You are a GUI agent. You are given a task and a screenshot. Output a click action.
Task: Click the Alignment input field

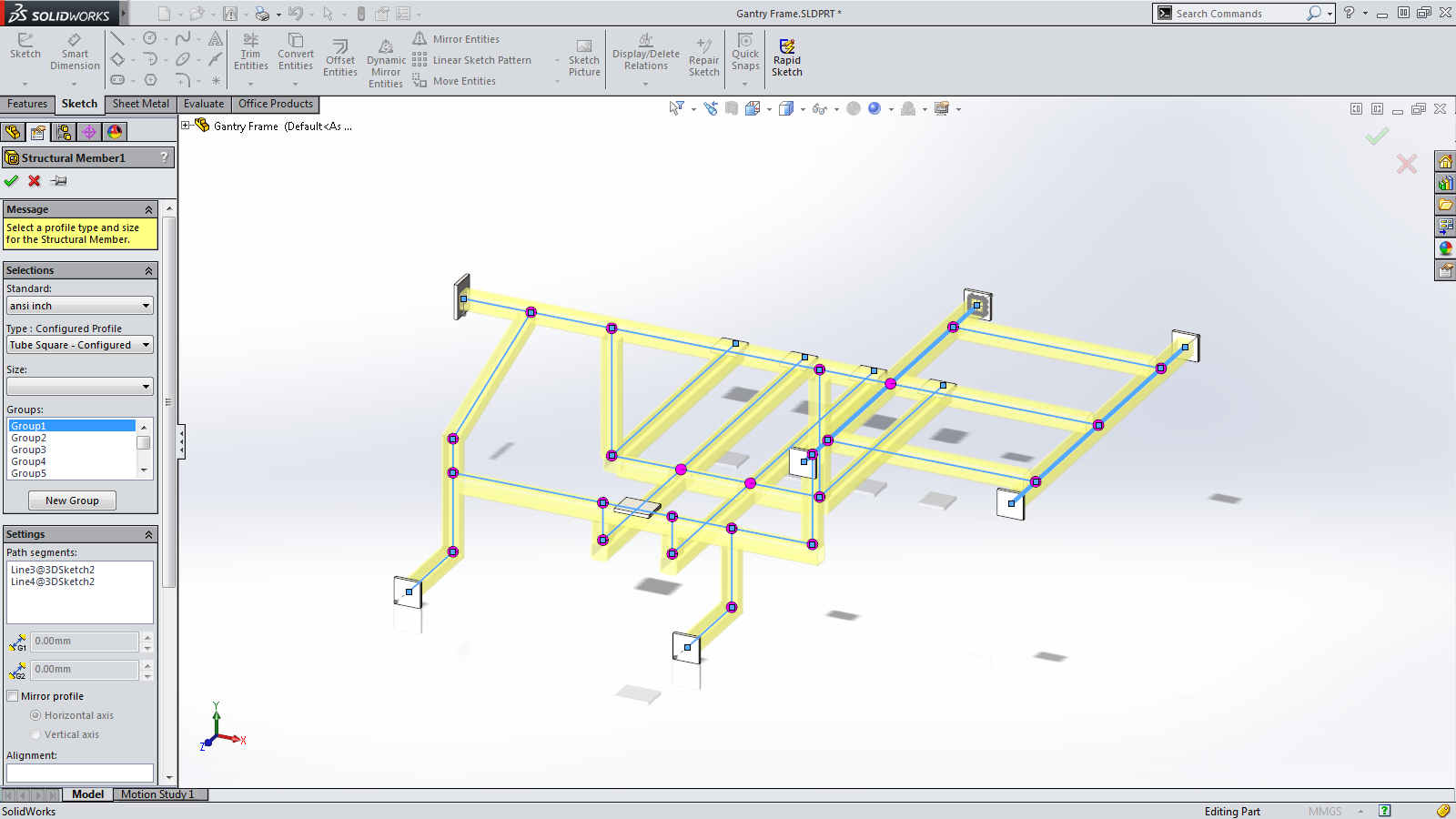coord(79,773)
